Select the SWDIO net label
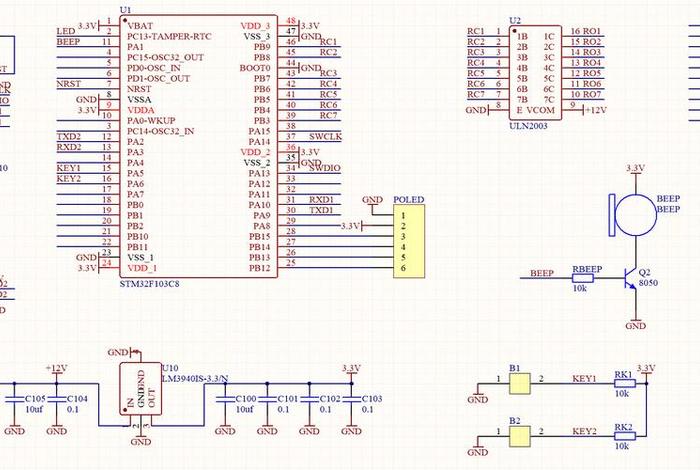 (x=325, y=168)
